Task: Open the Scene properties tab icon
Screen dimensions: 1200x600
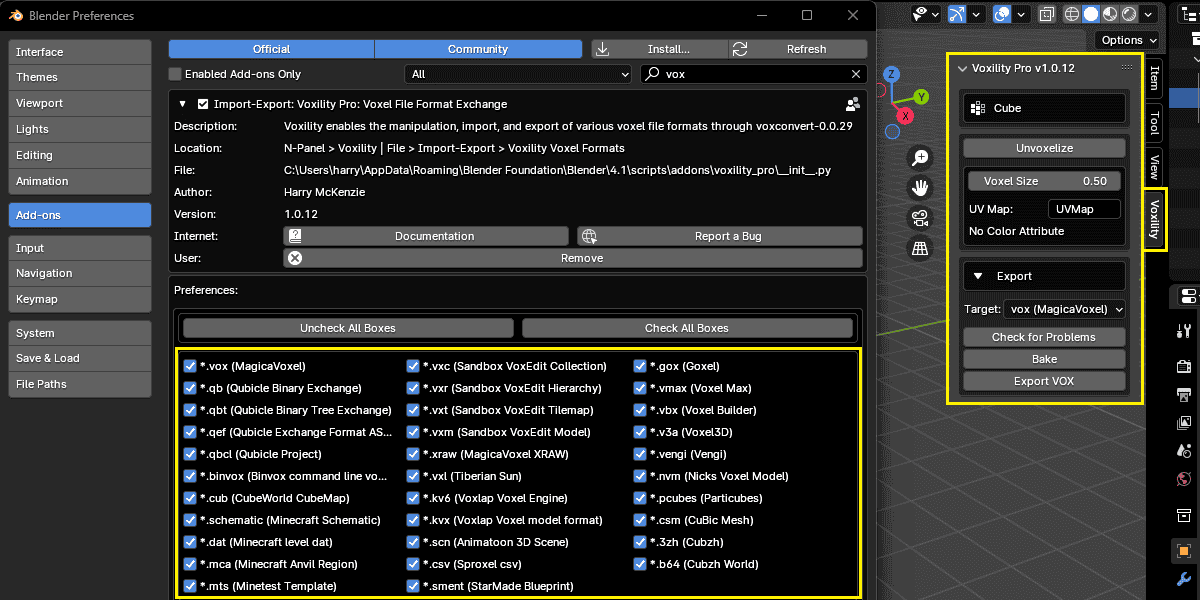Action: coord(1184,451)
